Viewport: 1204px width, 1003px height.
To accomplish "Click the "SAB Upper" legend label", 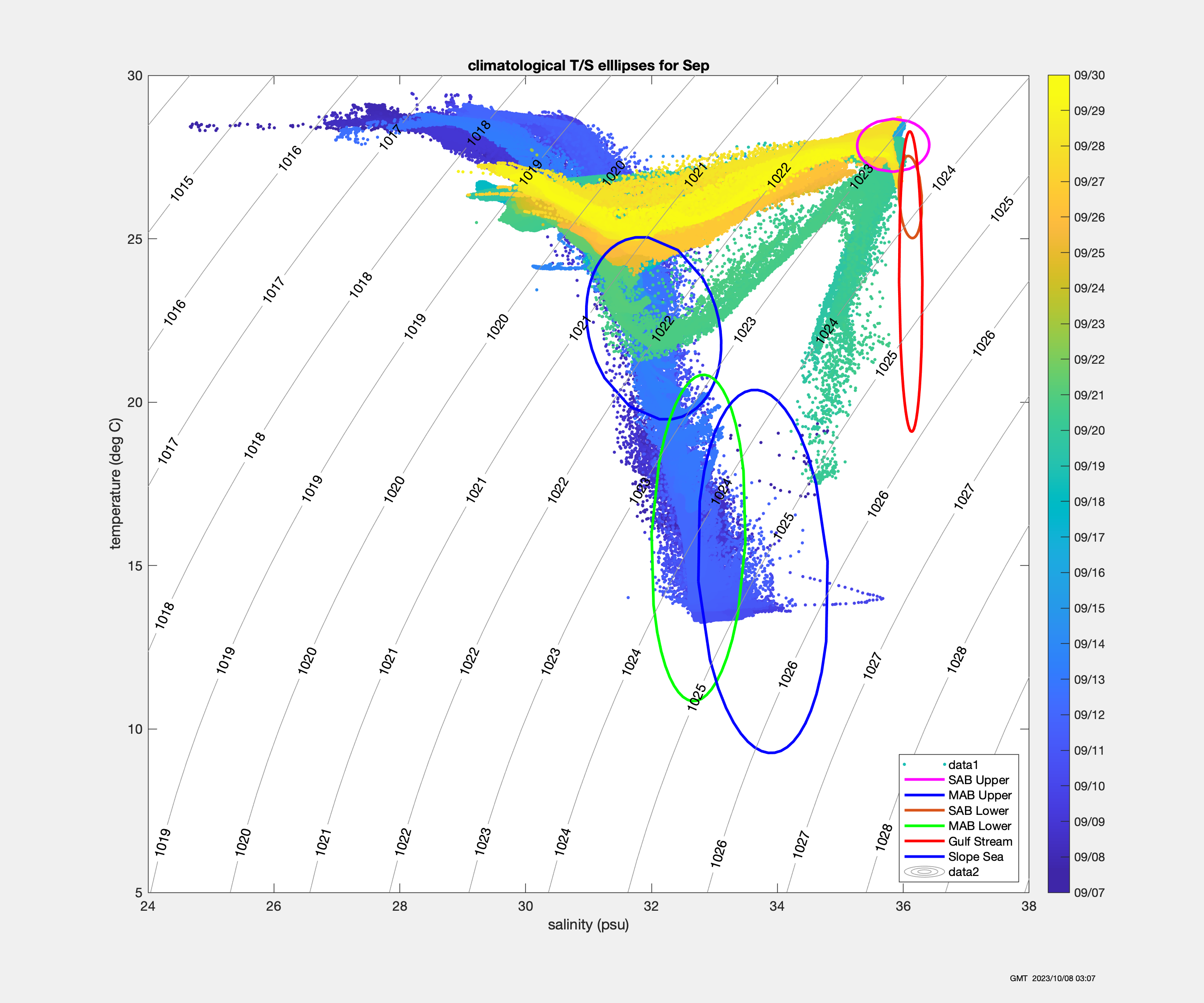I will 979,780.
